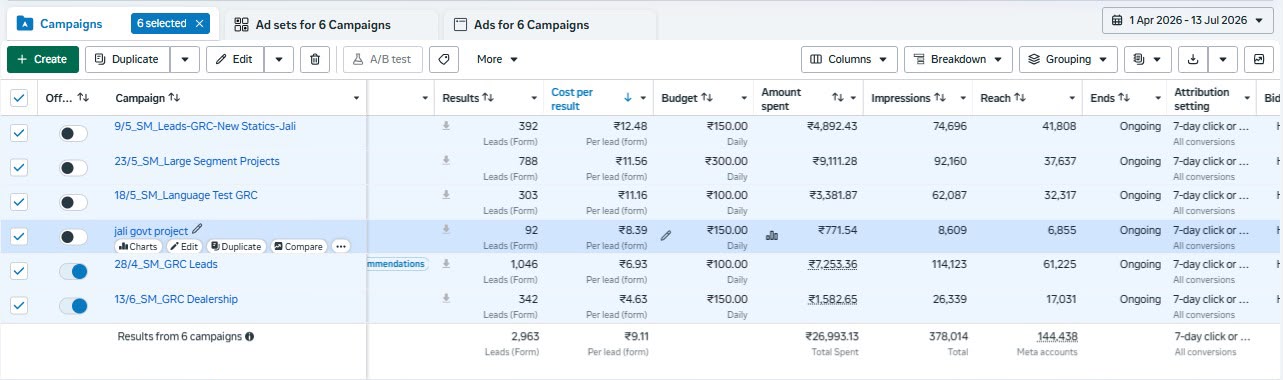Click the blue down arrow sorting Cost per result
The width and height of the screenshot is (1283, 380).
[x=628, y=98]
